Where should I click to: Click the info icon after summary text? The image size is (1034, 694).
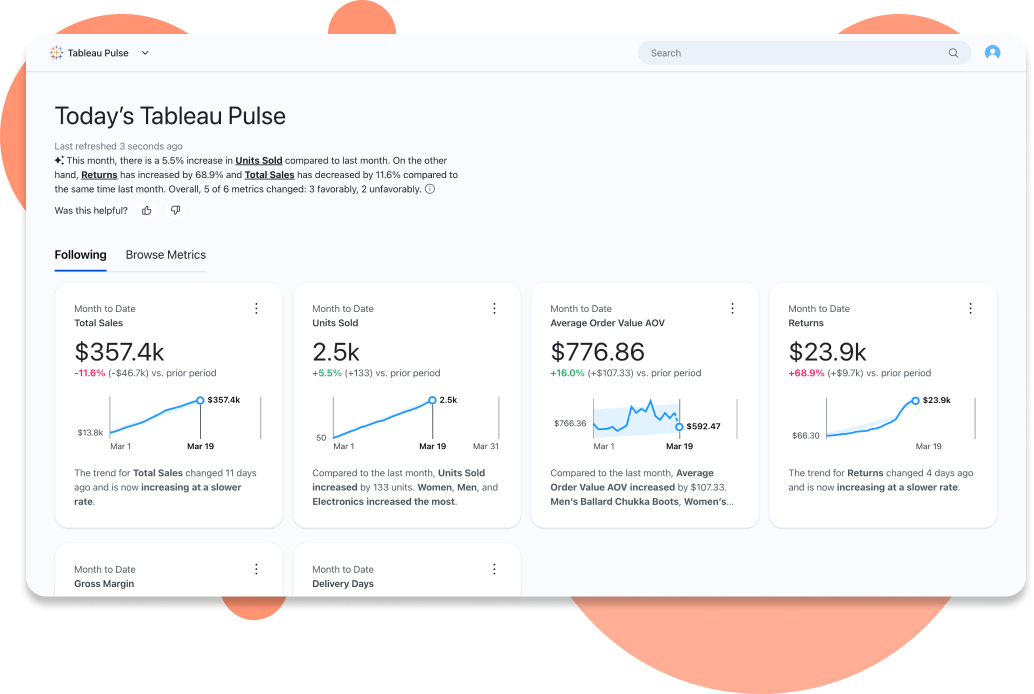(x=430, y=189)
